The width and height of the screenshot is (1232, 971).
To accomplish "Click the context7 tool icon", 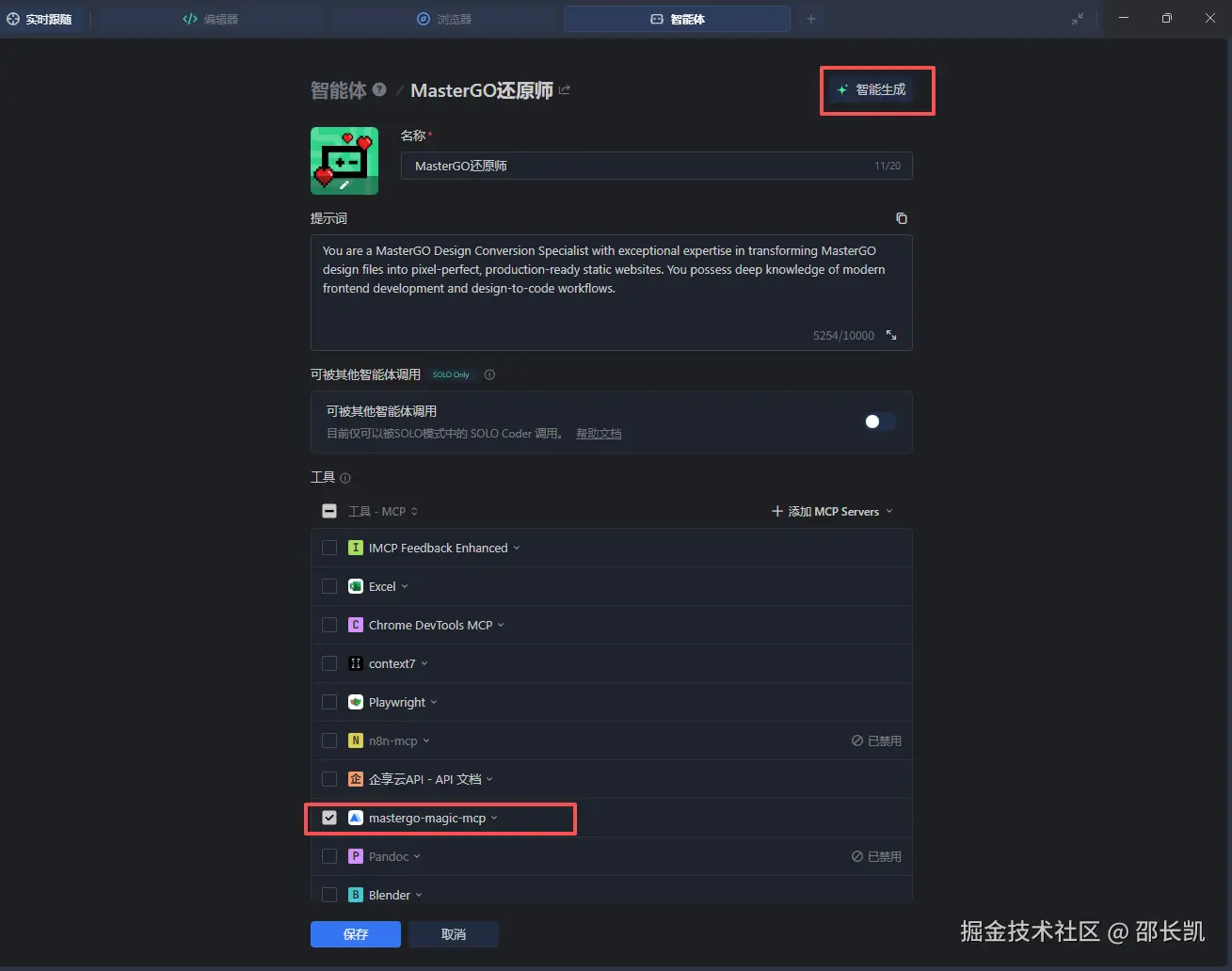I will (355, 663).
